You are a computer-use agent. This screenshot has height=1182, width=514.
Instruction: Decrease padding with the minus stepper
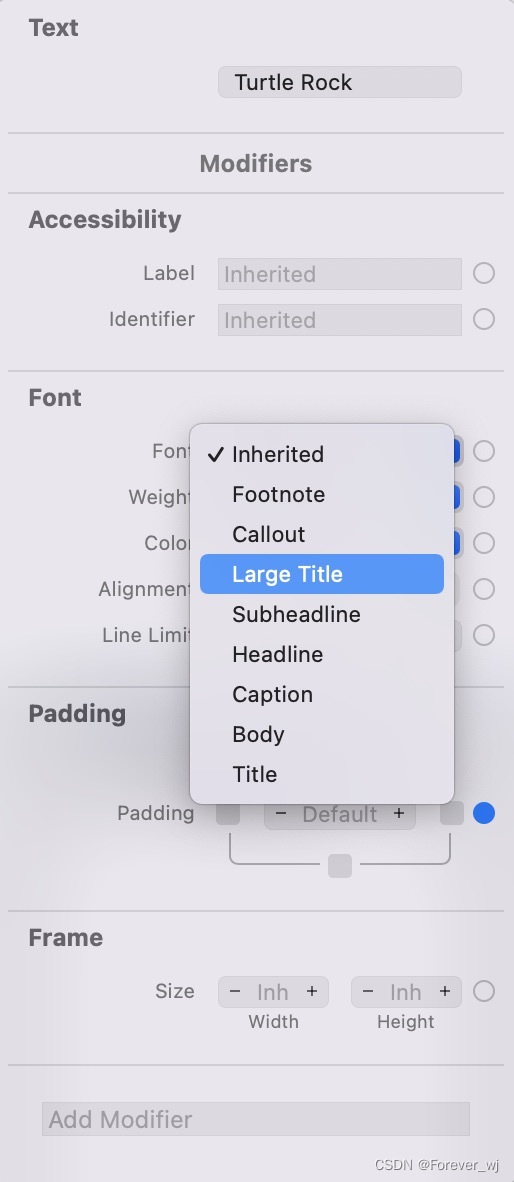coord(281,813)
